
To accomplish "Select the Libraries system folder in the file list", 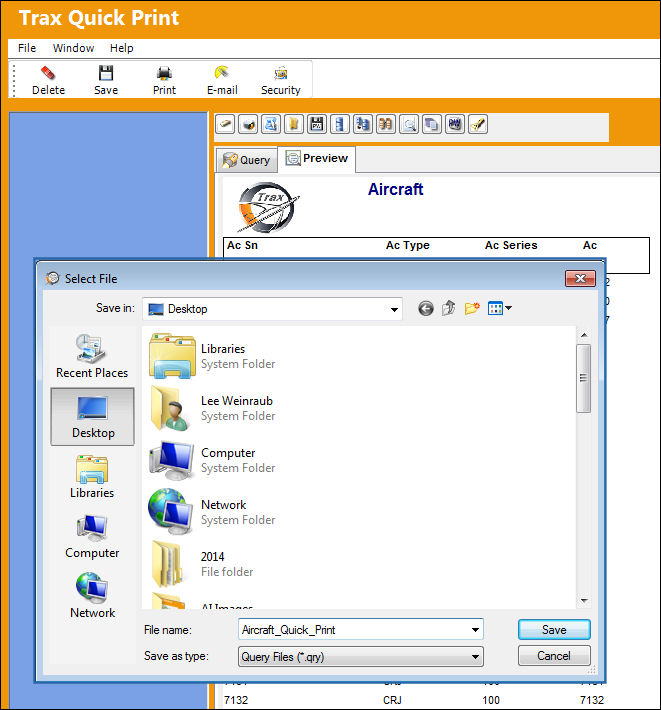I will (x=213, y=356).
